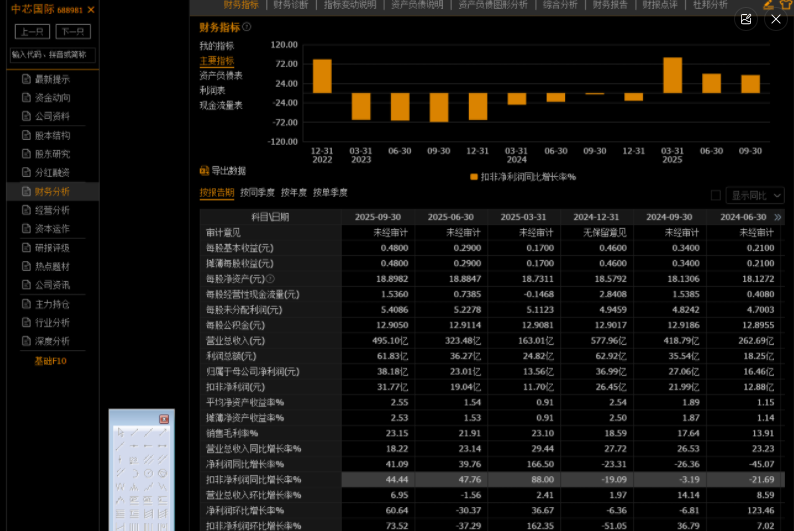The height and width of the screenshot is (531, 794).
Task: Click the help icon beside 财务指标 title
Action: point(247,27)
